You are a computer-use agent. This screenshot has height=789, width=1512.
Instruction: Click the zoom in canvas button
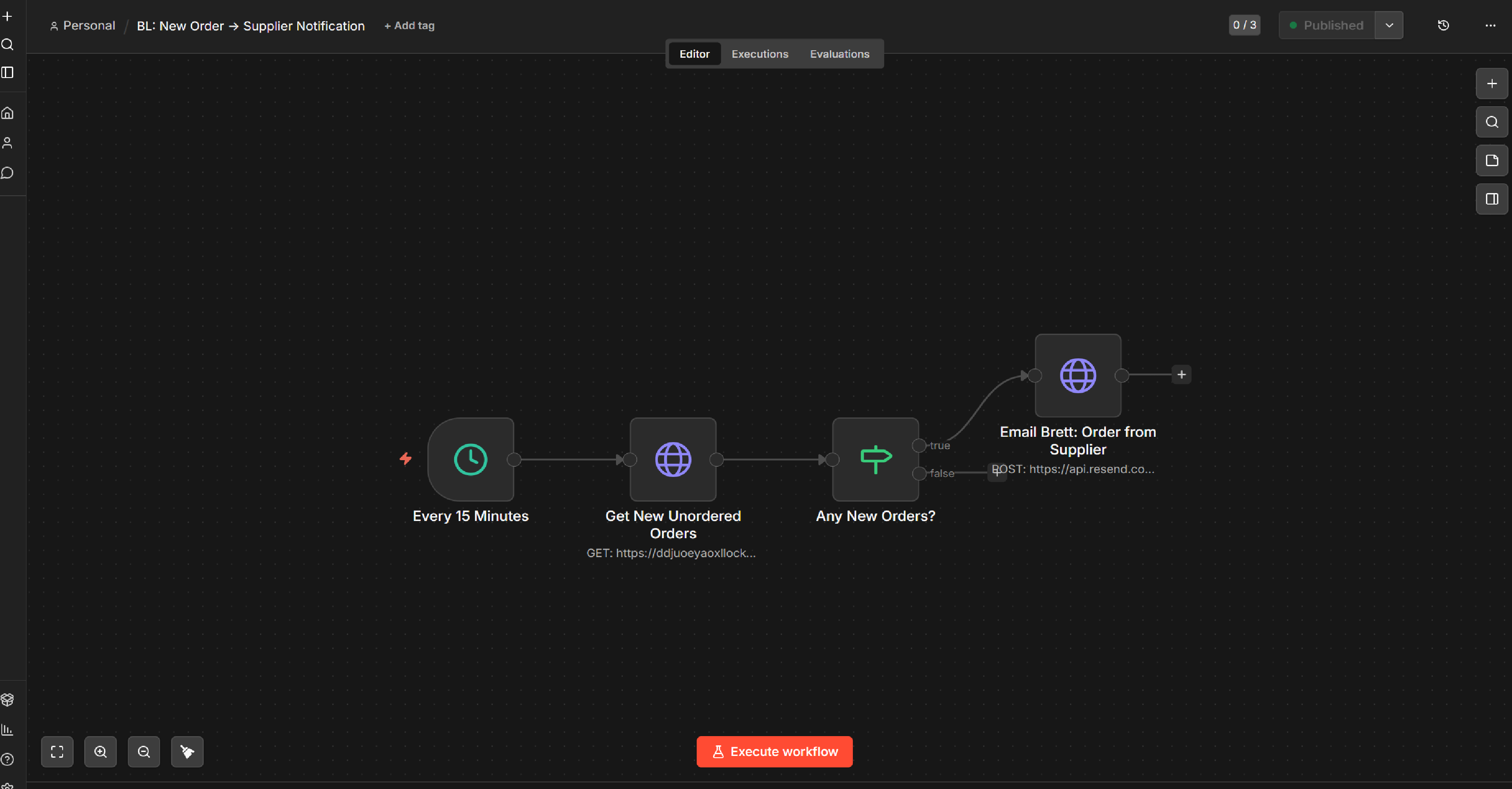101,752
